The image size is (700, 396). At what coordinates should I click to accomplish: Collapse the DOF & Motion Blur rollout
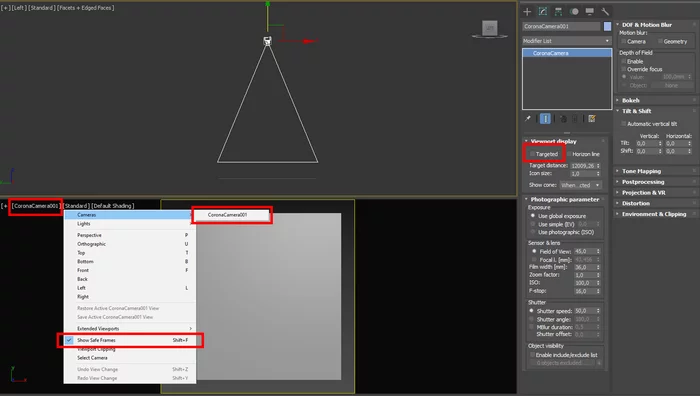click(x=646, y=25)
